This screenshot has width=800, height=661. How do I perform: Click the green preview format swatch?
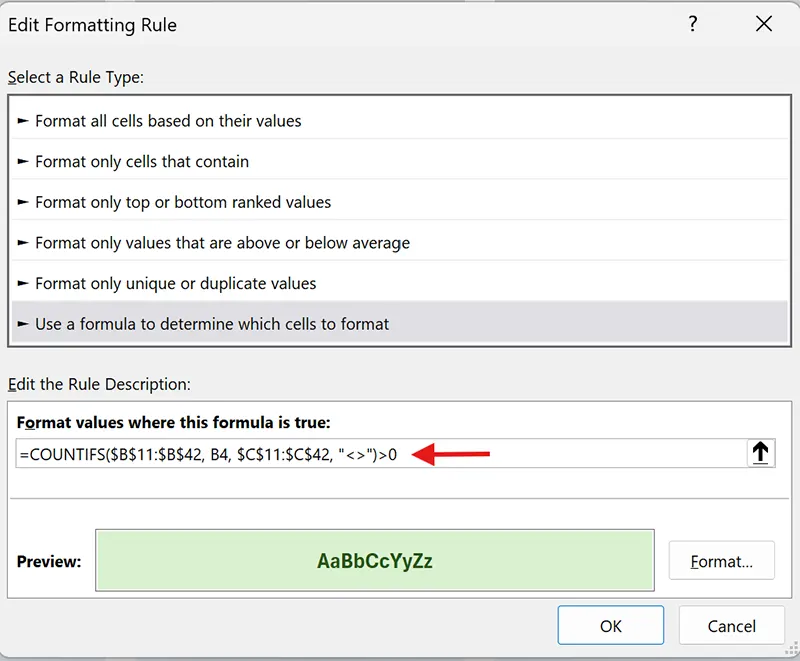point(375,561)
